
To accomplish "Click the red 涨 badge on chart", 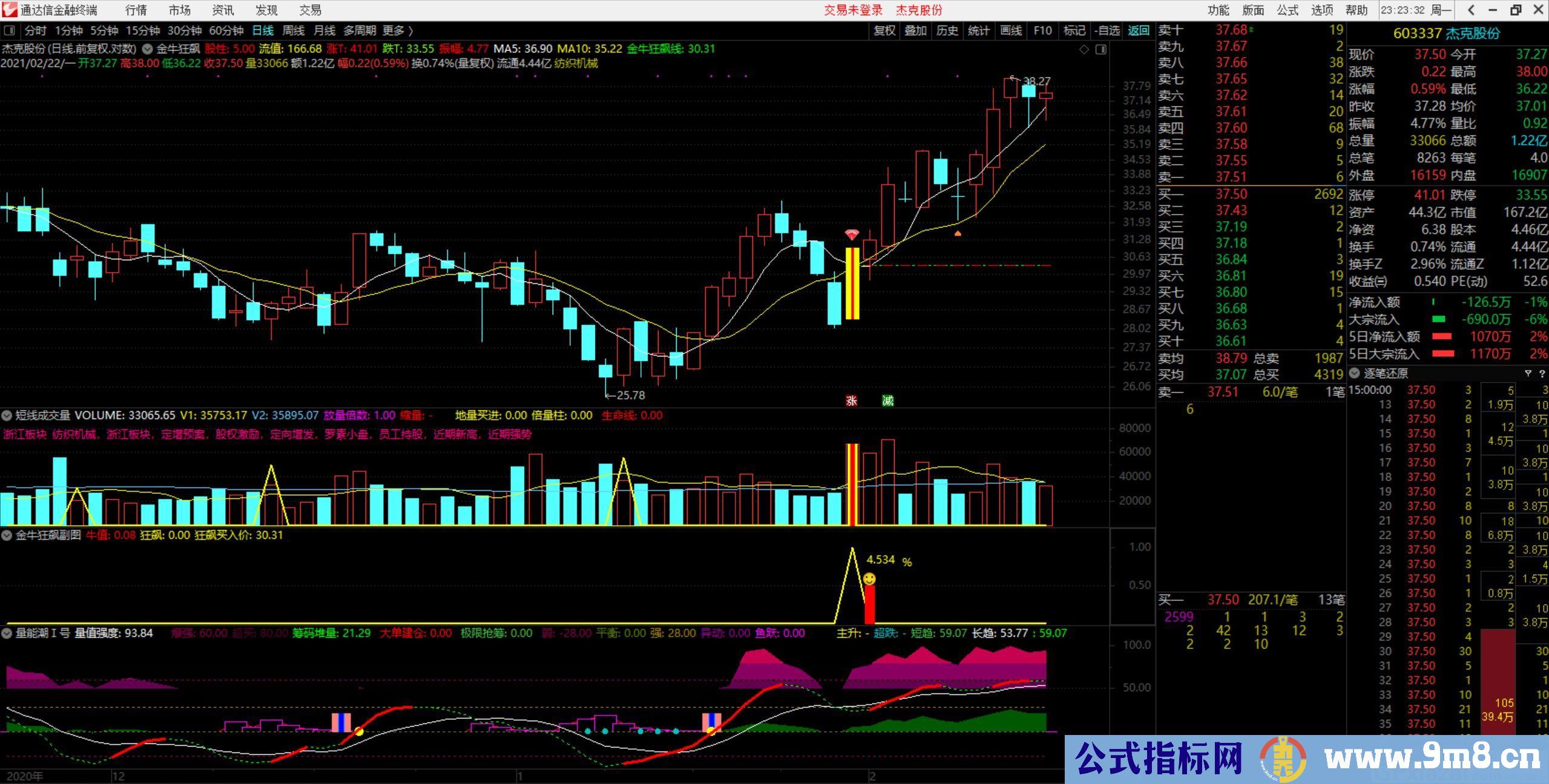I will click(x=852, y=400).
